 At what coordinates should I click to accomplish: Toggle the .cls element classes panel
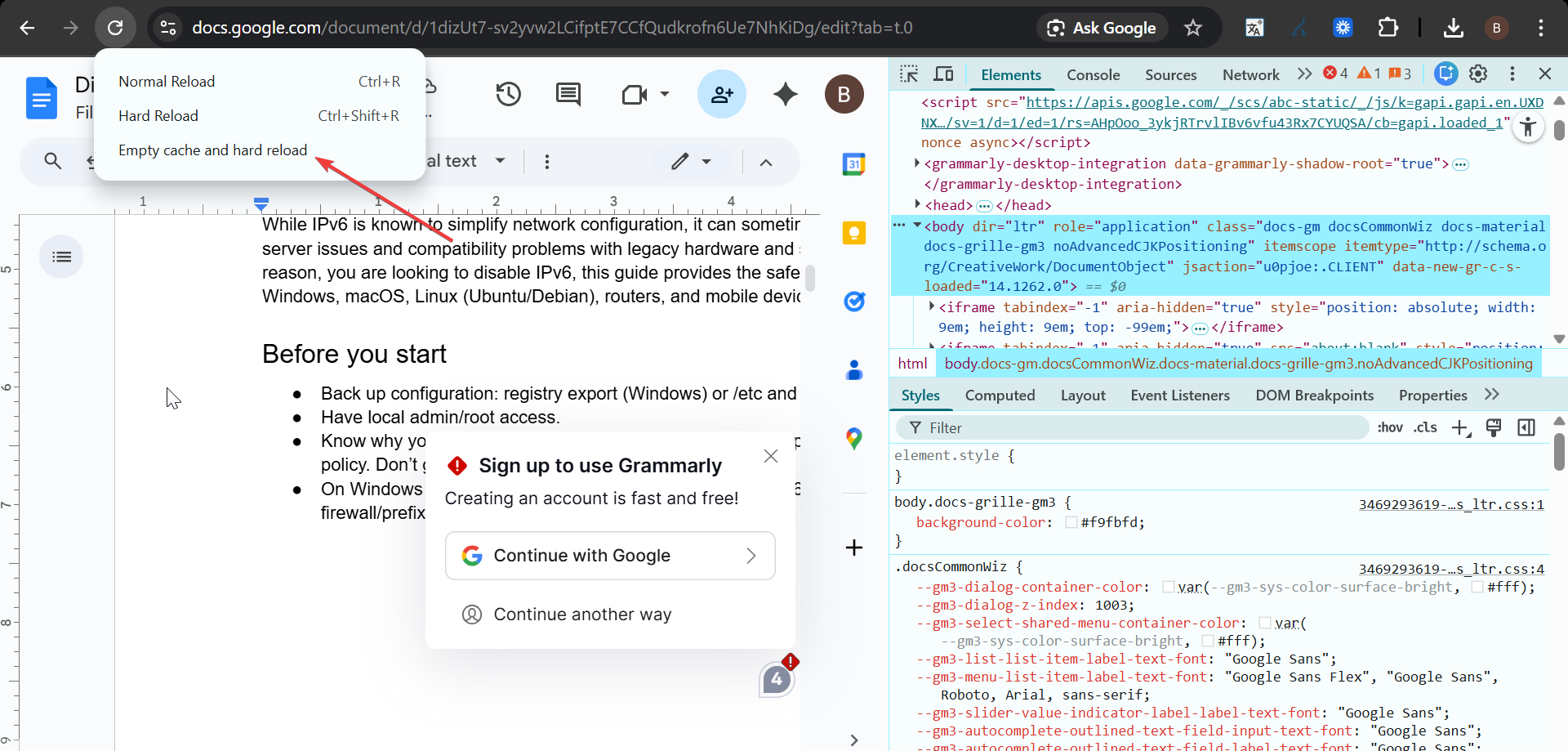point(1426,427)
